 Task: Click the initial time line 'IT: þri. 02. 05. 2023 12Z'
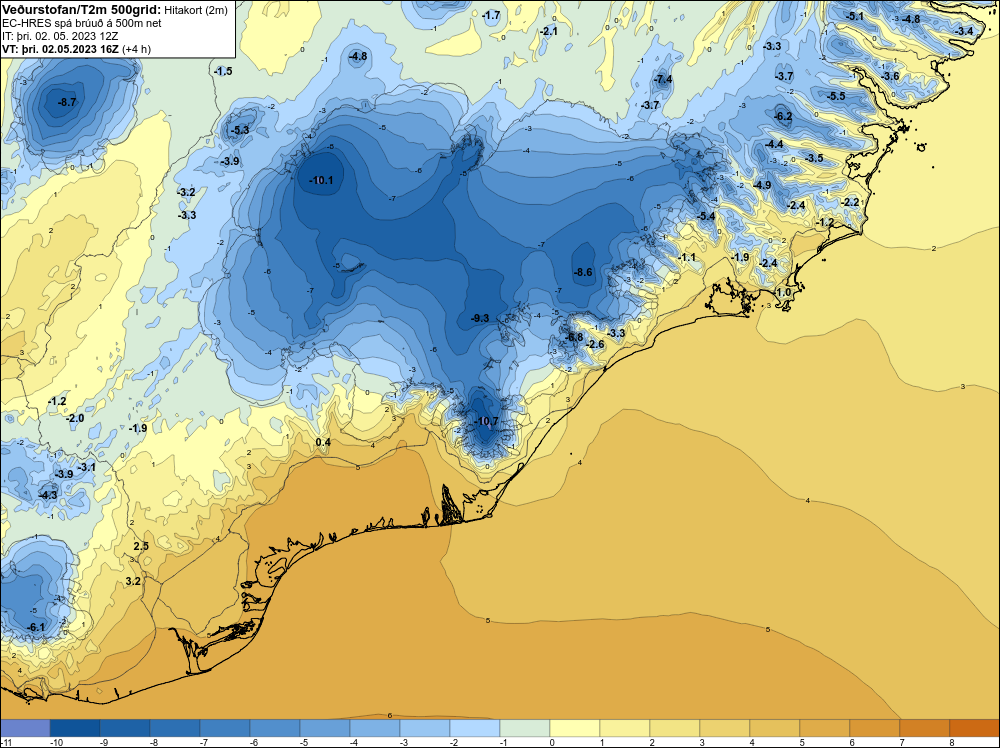point(60,36)
